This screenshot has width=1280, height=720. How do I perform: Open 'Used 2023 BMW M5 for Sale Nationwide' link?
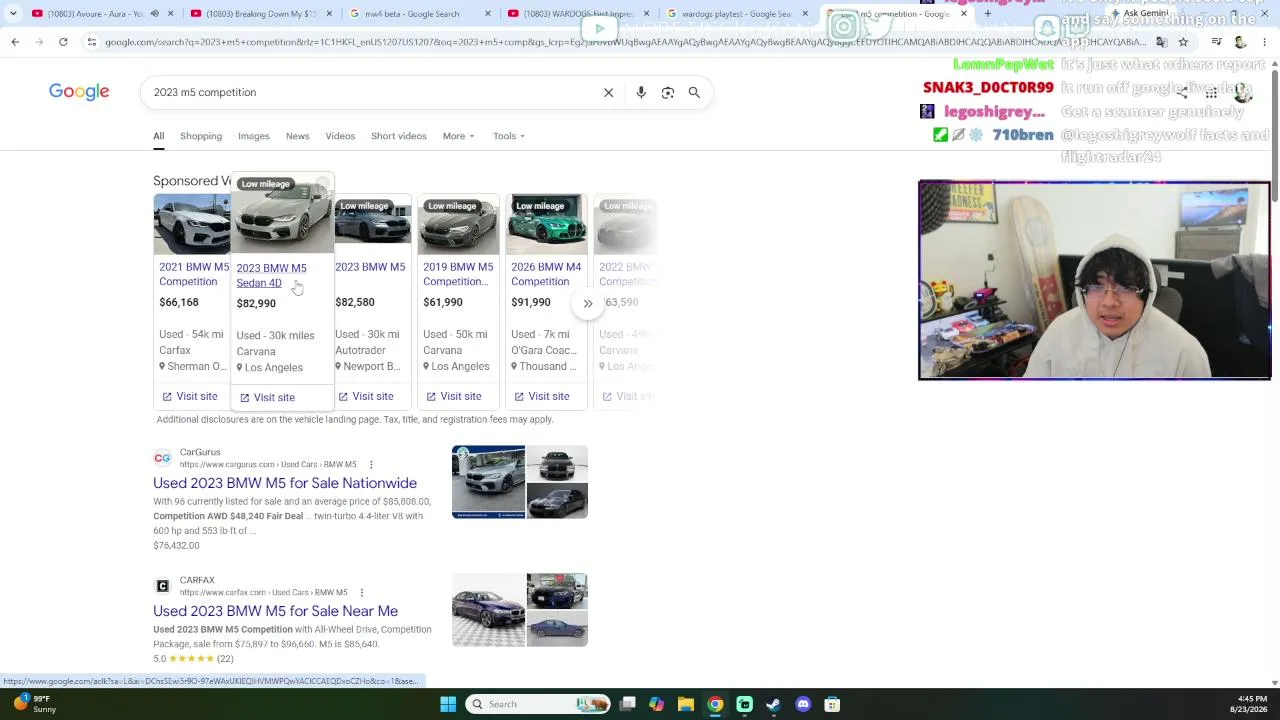285,483
